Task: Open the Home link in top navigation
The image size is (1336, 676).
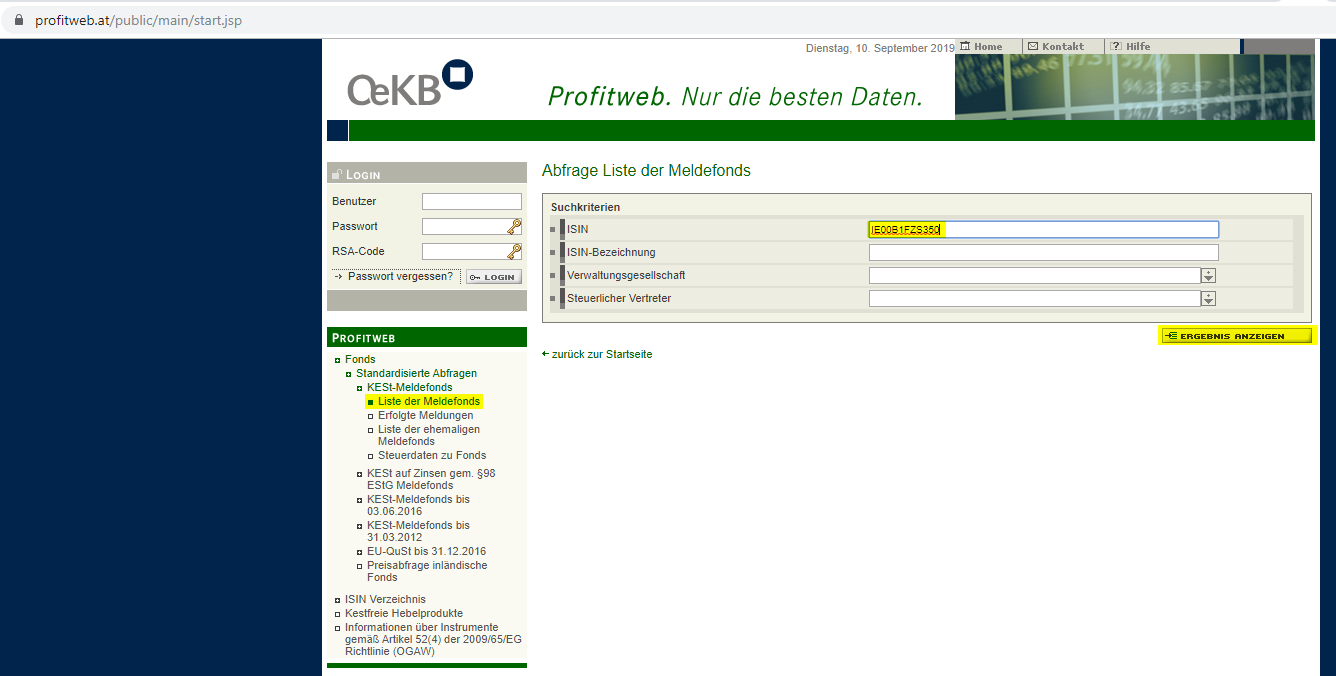Action: [x=987, y=47]
